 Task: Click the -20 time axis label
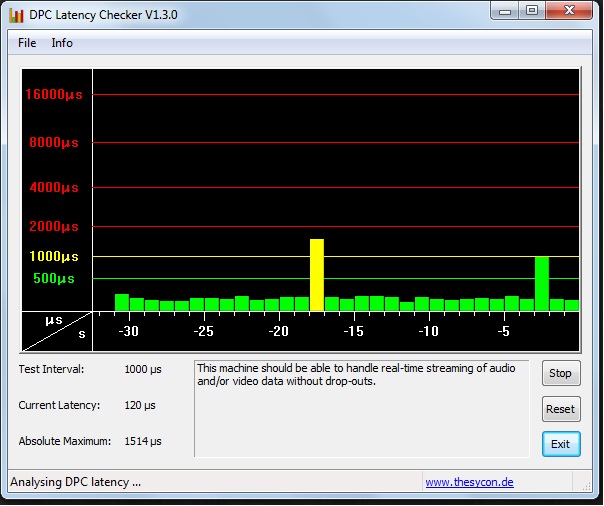pos(278,331)
